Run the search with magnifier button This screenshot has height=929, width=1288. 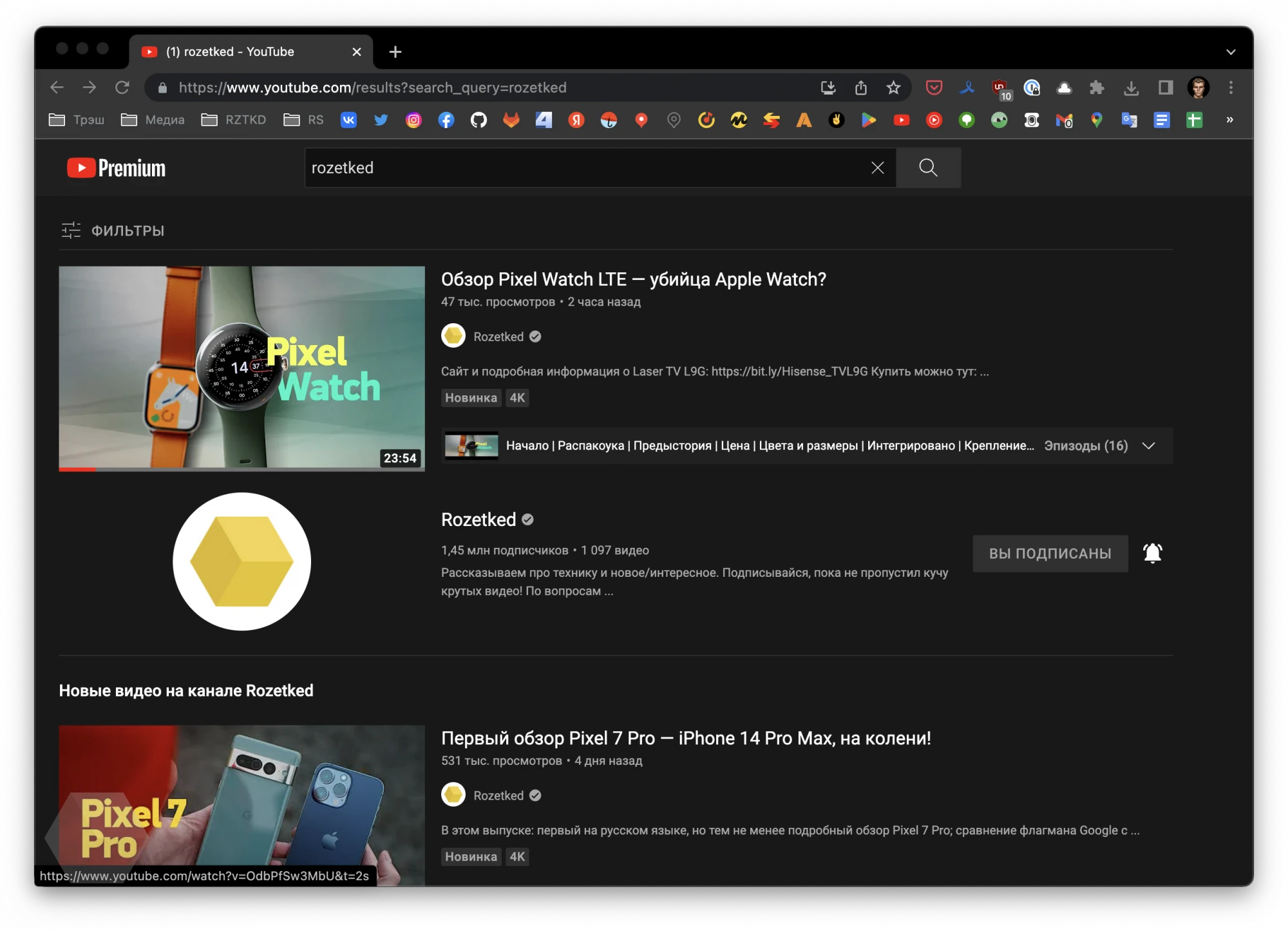click(928, 167)
